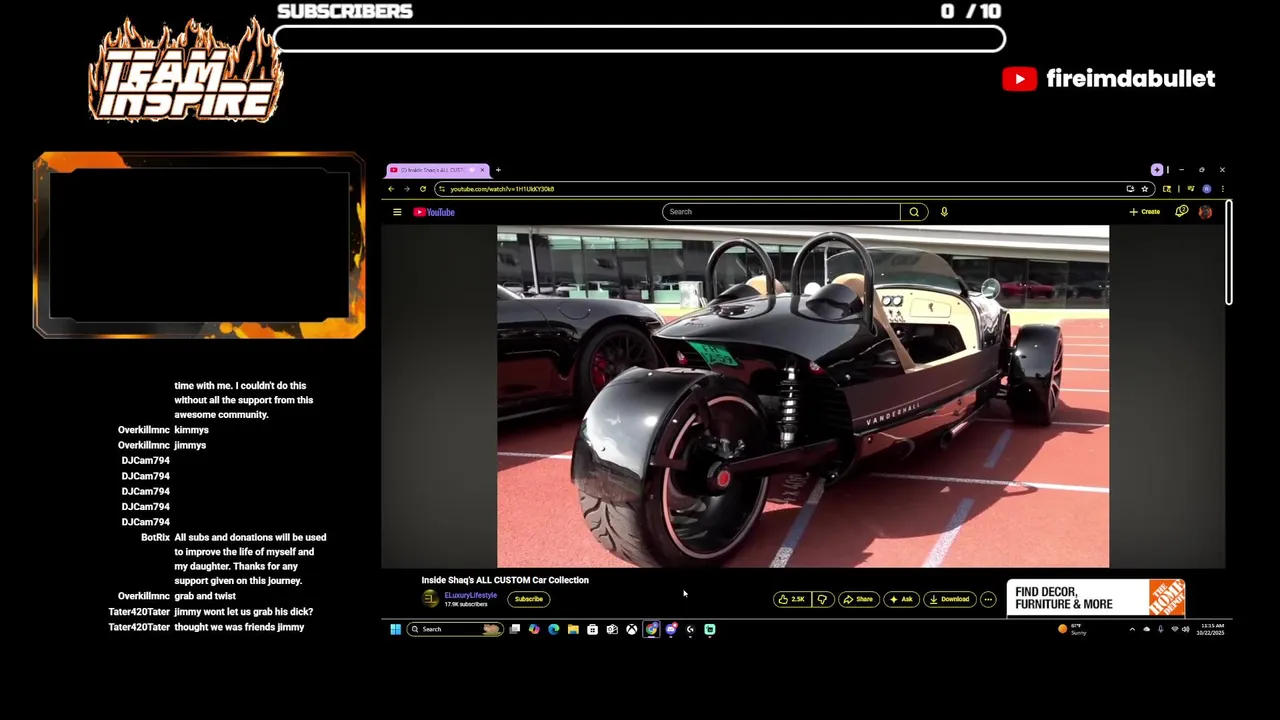1280x720 pixels.
Task: Share the video using the Share button
Action: pyautogui.click(x=858, y=599)
